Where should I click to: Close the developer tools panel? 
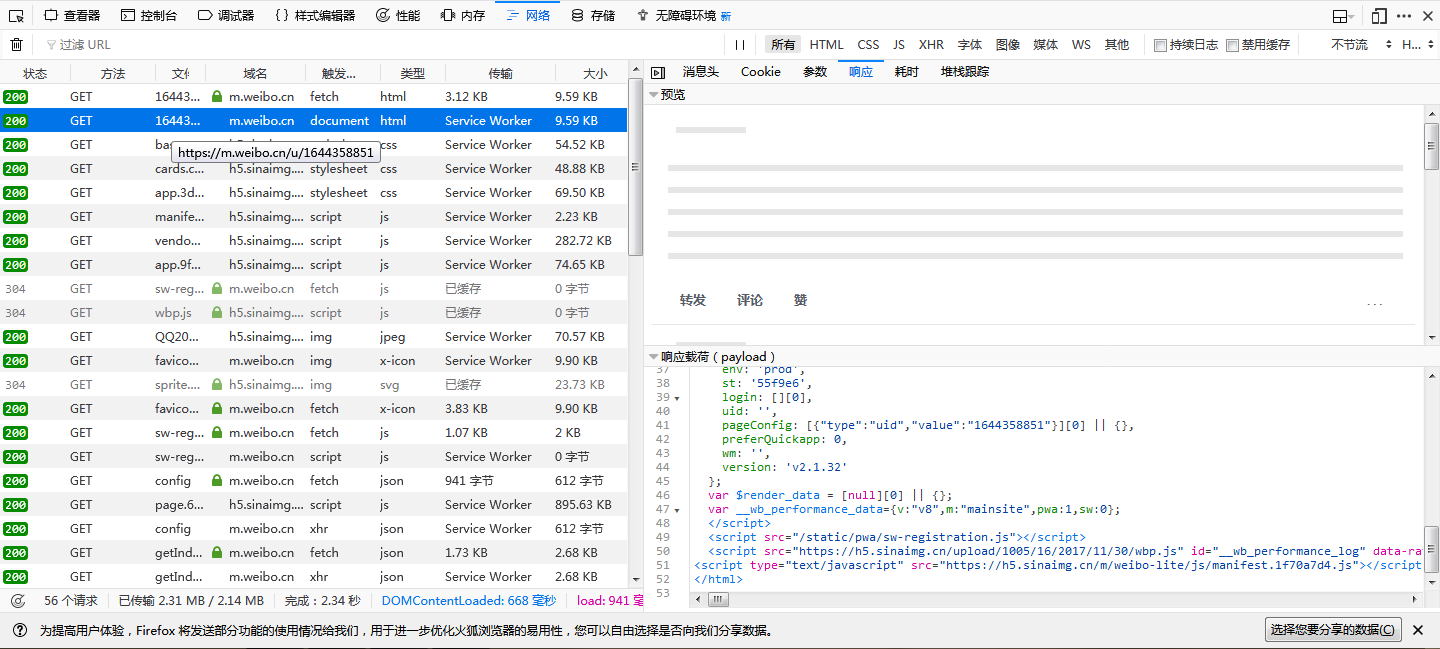tap(1429, 16)
